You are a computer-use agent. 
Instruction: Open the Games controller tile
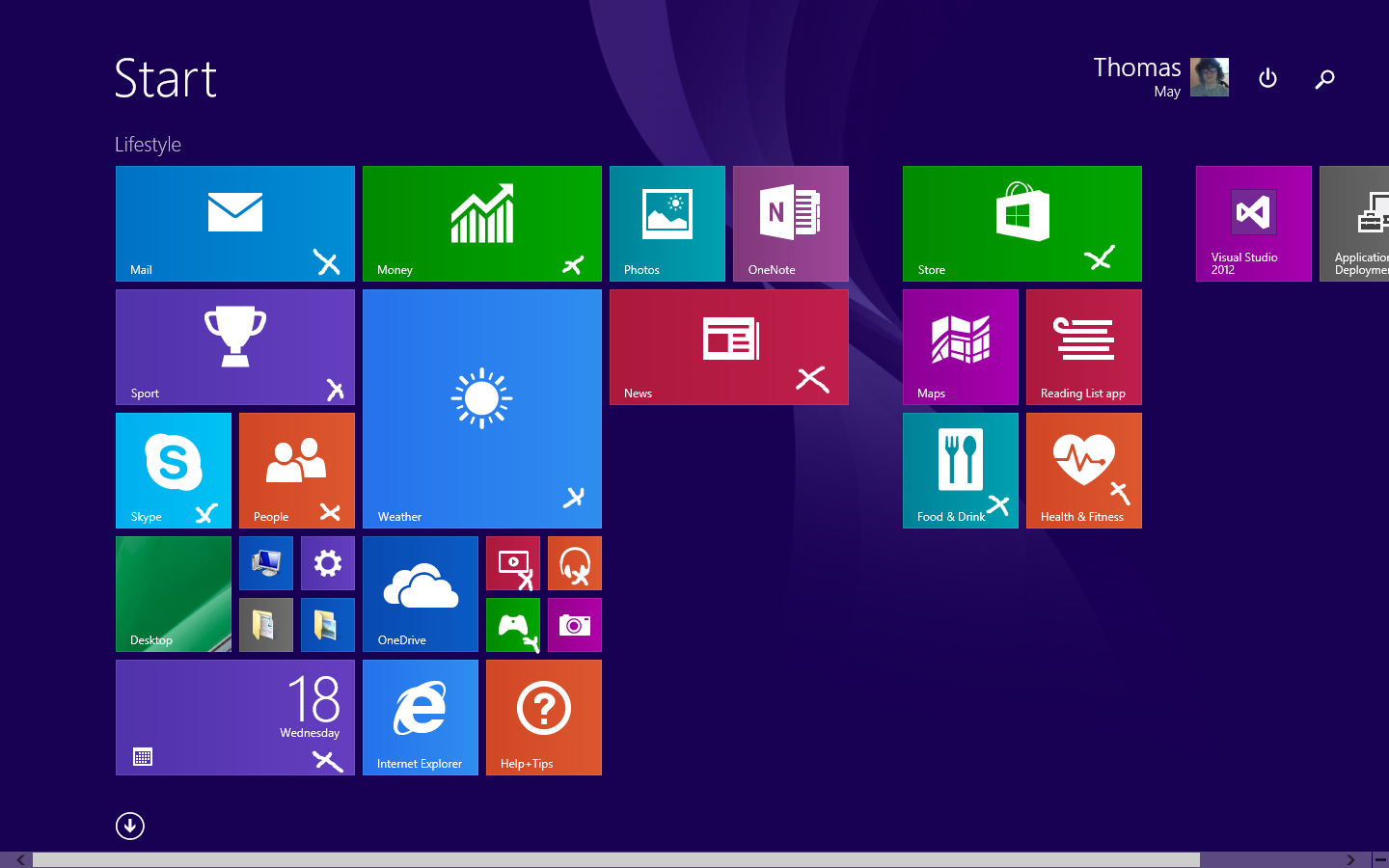tap(513, 625)
